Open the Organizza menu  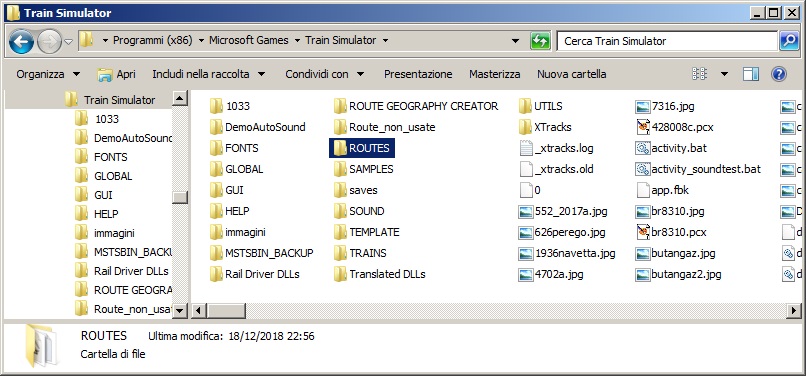48,74
